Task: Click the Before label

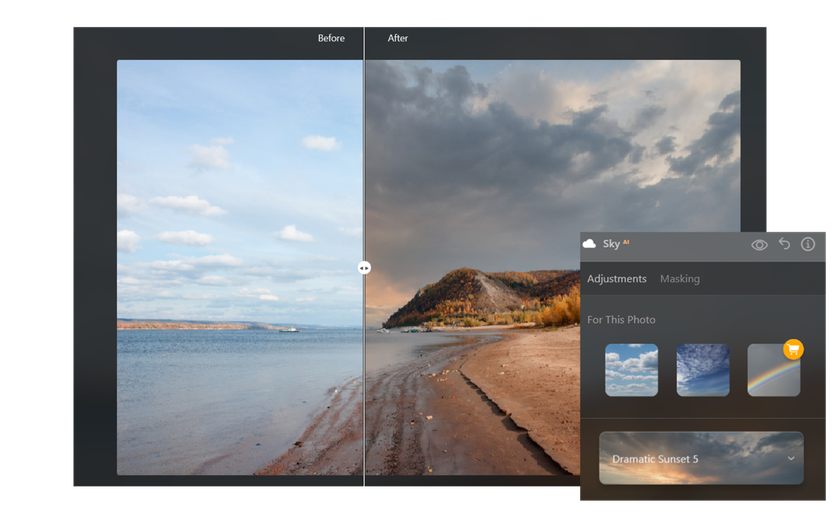Action: 331,38
